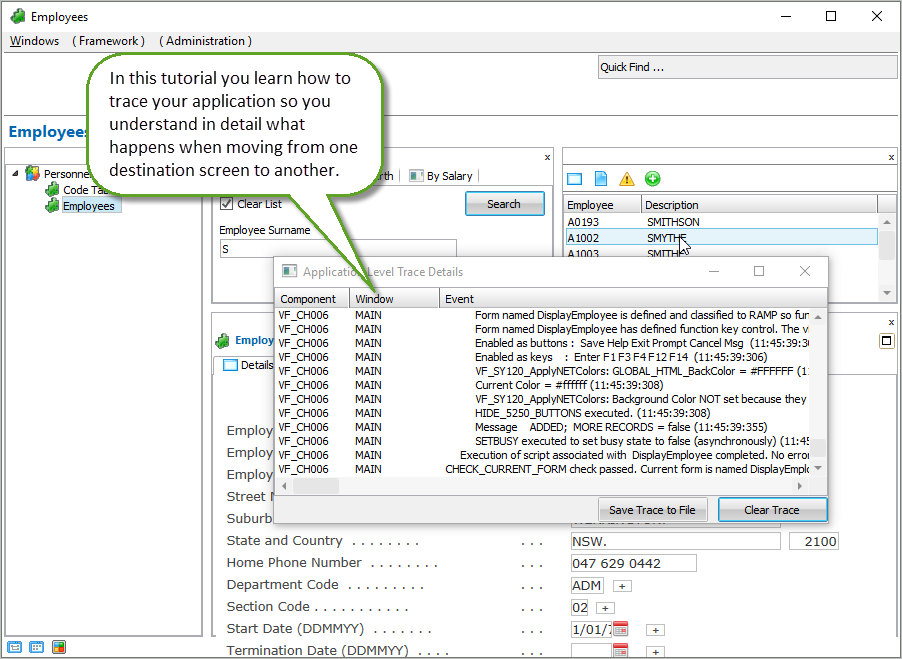This screenshot has height=659, width=902.
Task: Click the multicolored icon in bottom status bar
Action: click(x=59, y=647)
